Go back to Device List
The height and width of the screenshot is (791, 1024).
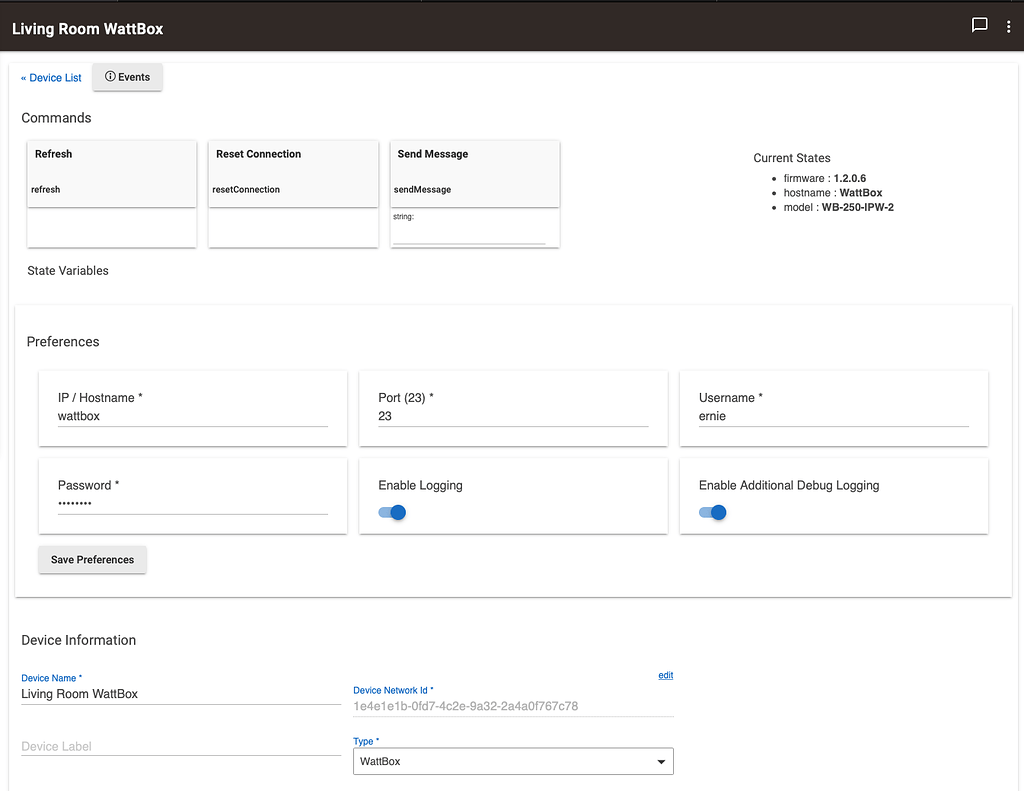click(51, 78)
